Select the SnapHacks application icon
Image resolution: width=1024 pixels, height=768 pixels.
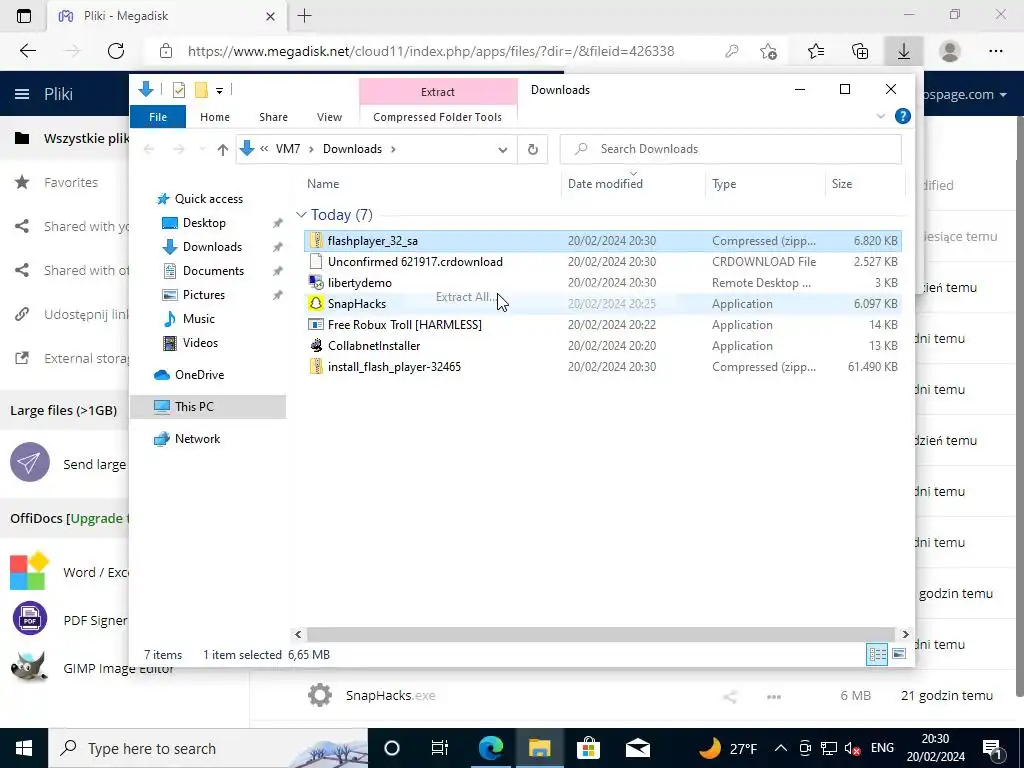[x=316, y=304]
